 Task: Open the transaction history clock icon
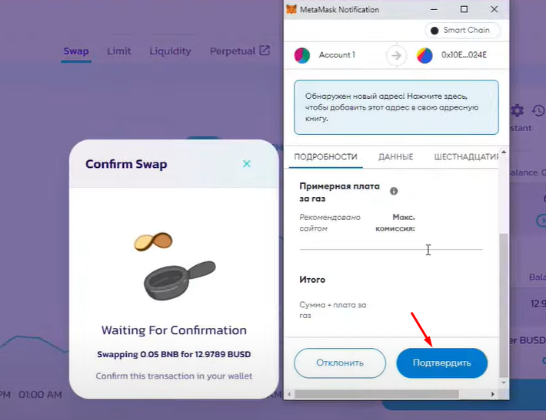(538, 111)
